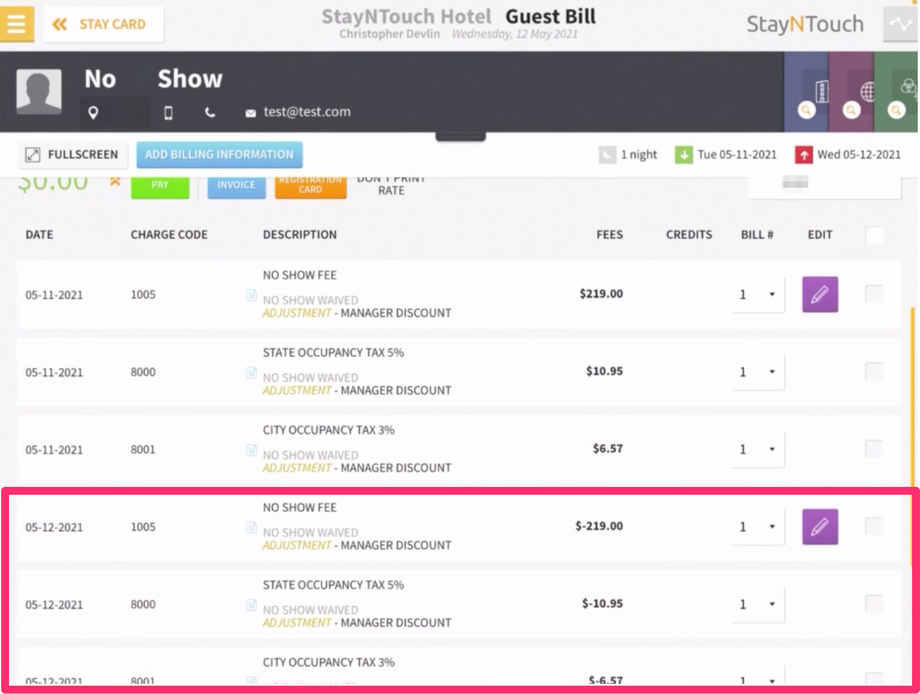Edit the No Show Fee with the purple pencil
Image resolution: width=920 pixels, height=694 pixels.
pyautogui.click(x=820, y=294)
